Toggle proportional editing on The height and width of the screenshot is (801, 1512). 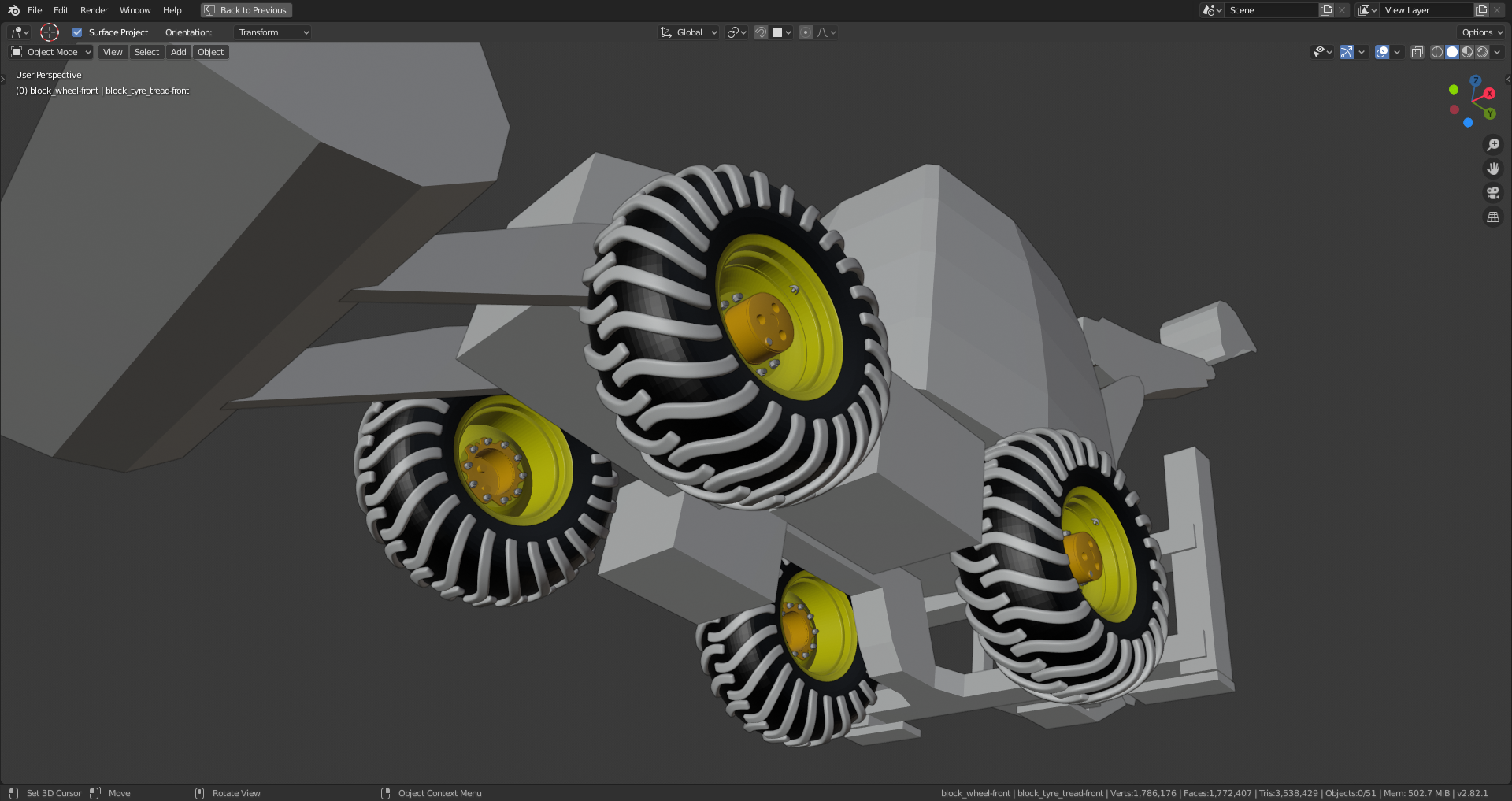[x=806, y=32]
